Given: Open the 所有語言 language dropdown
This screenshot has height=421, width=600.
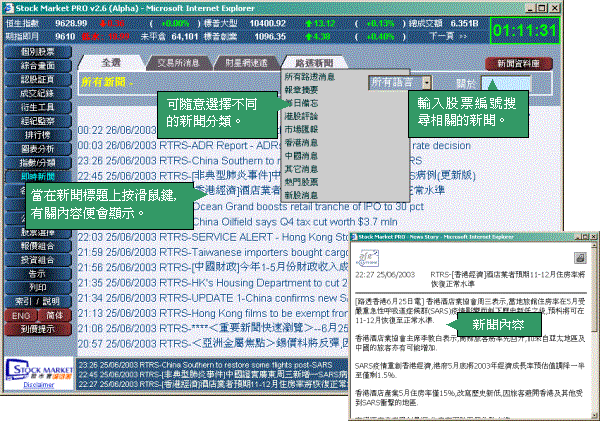Looking at the screenshot, I should 400,83.
